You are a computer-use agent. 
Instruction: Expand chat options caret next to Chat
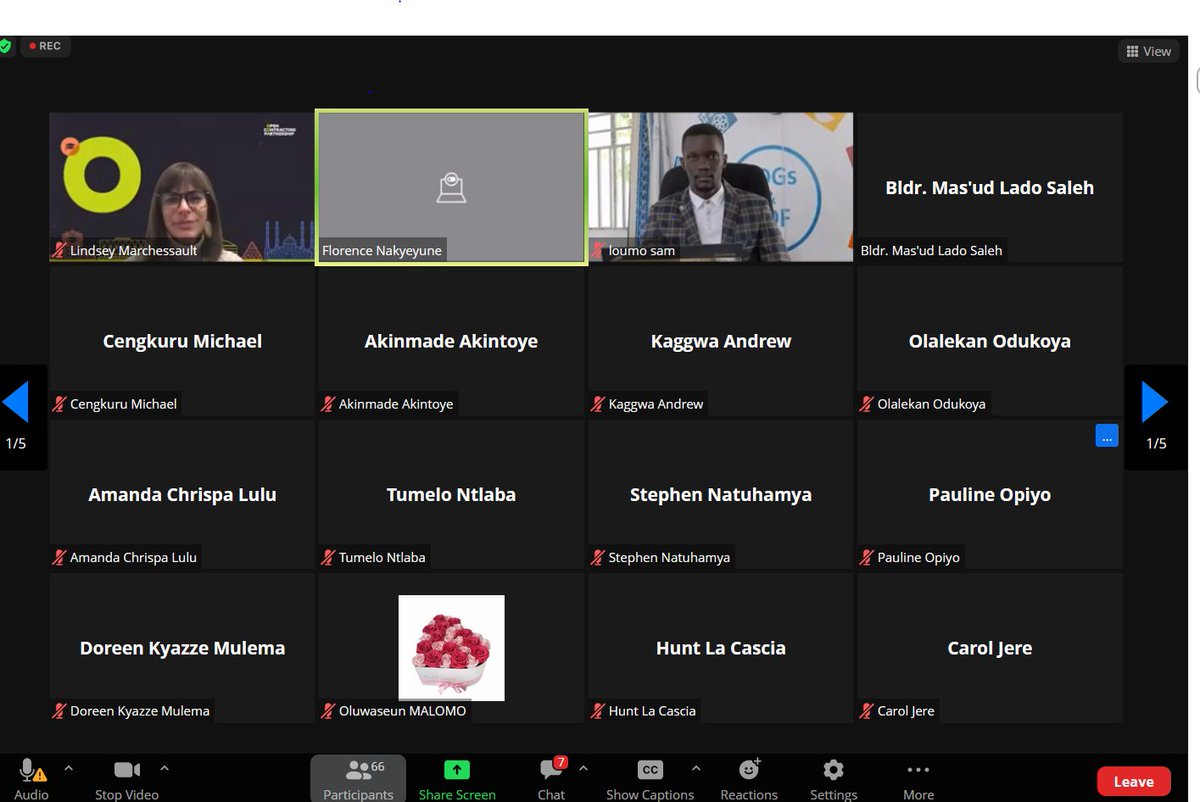point(583,769)
